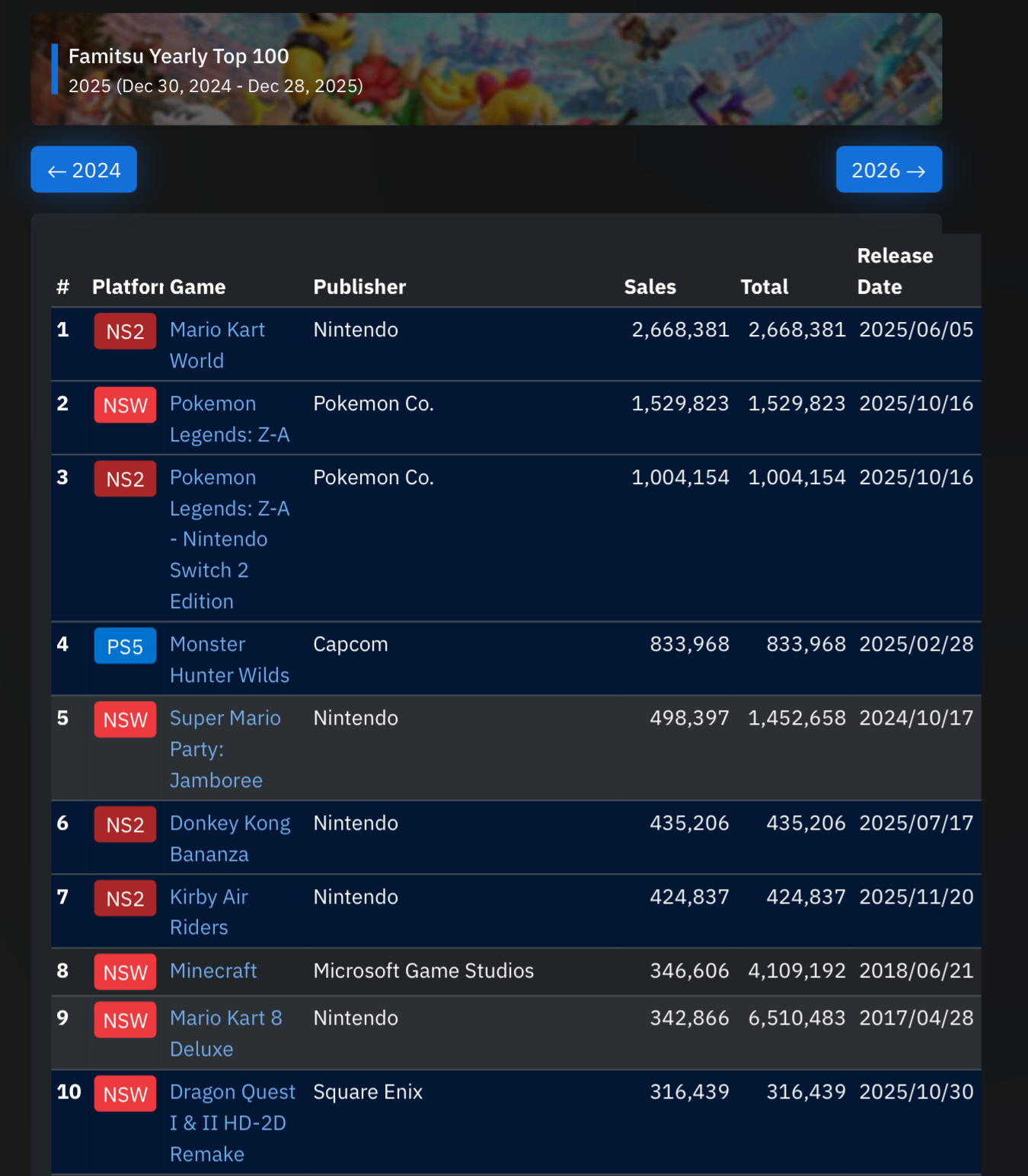The image size is (1028, 1176).
Task: Click Minecraft sales value 346,606
Action: click(x=689, y=970)
